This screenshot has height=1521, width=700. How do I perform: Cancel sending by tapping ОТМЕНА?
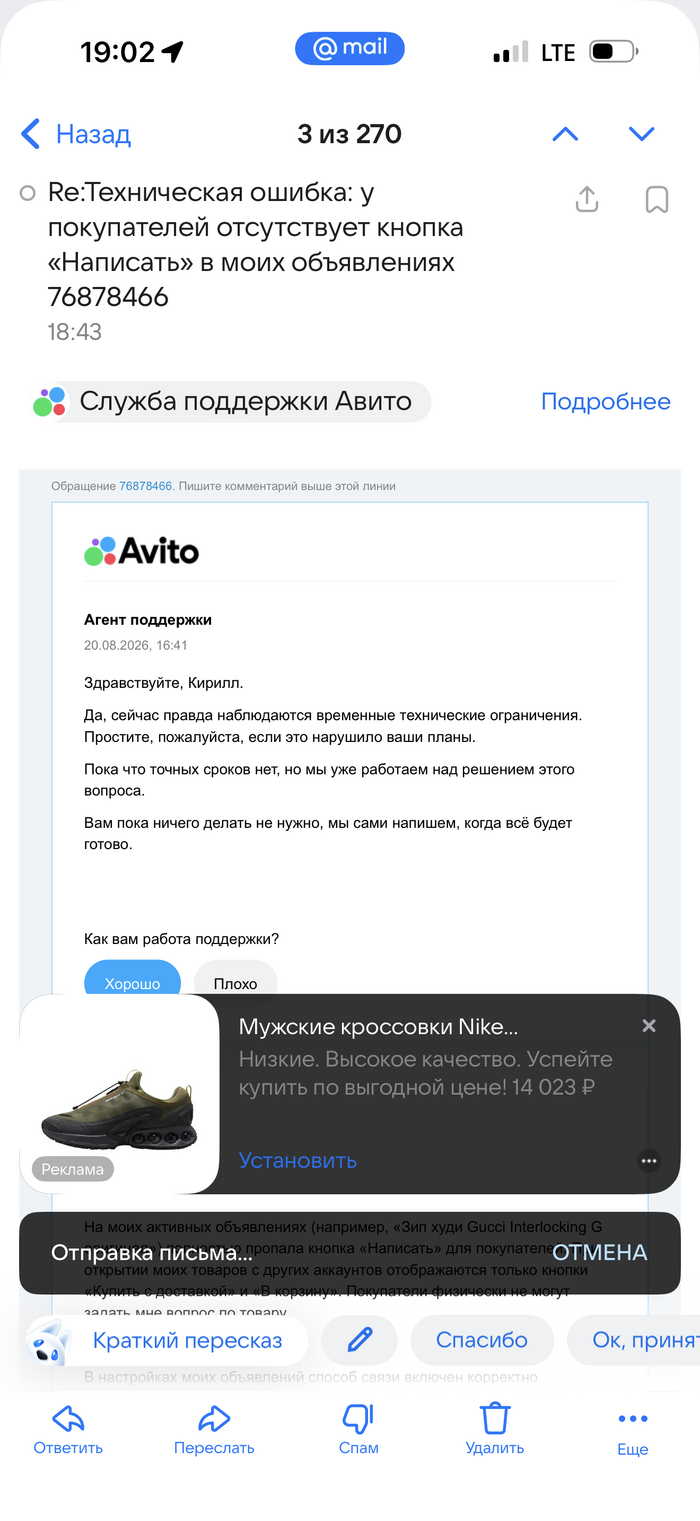[x=600, y=1253]
